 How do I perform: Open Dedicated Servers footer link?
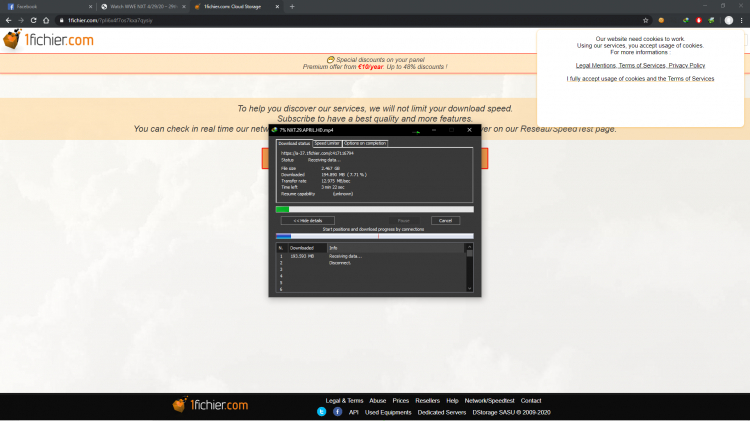[441, 412]
